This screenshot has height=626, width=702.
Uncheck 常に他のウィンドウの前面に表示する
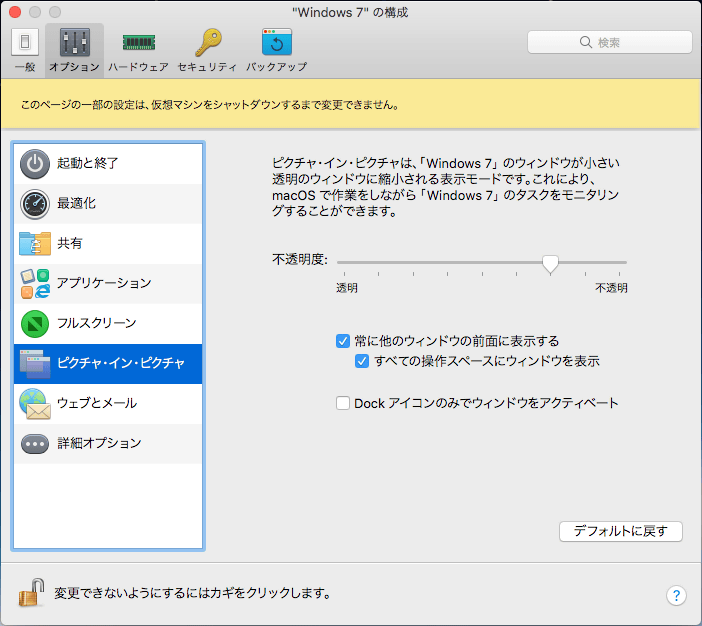pos(343,341)
